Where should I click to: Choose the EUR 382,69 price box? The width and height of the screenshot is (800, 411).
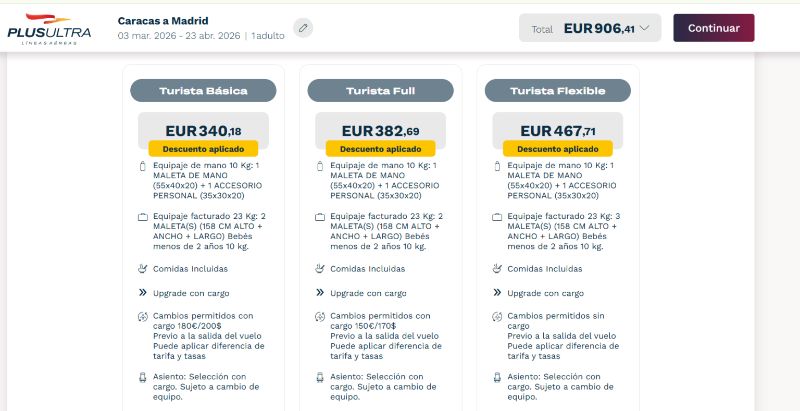point(380,130)
